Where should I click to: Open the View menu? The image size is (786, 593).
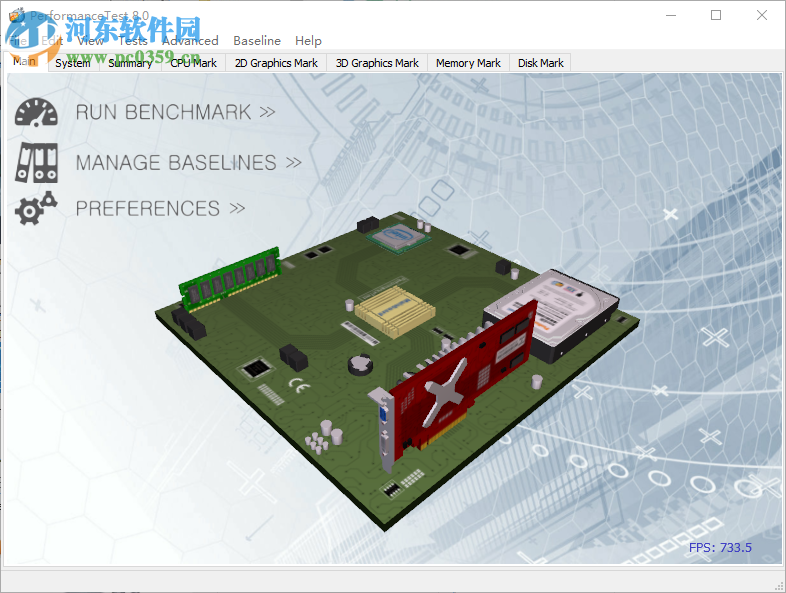click(91, 41)
